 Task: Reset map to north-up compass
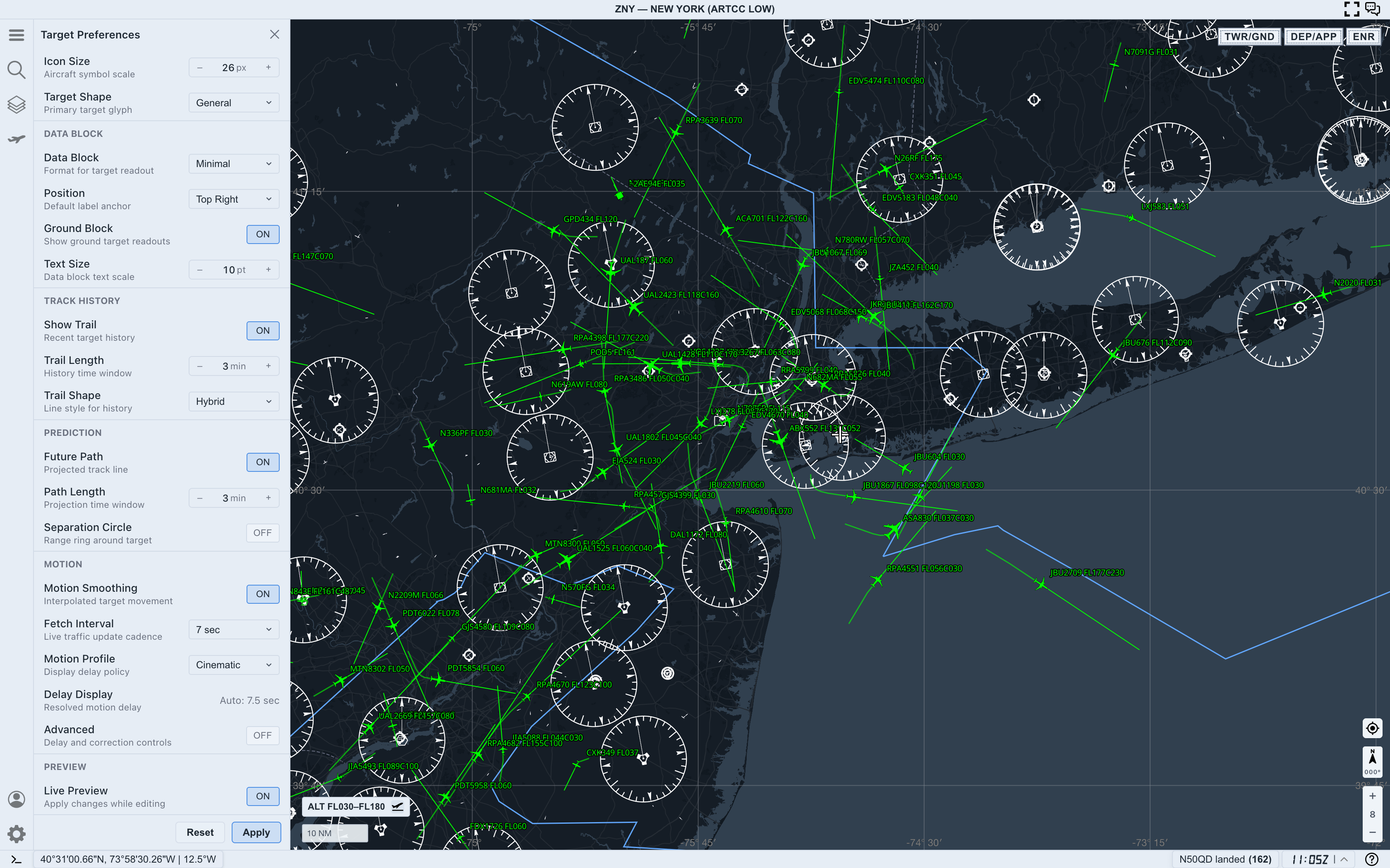pyautogui.click(x=1372, y=762)
